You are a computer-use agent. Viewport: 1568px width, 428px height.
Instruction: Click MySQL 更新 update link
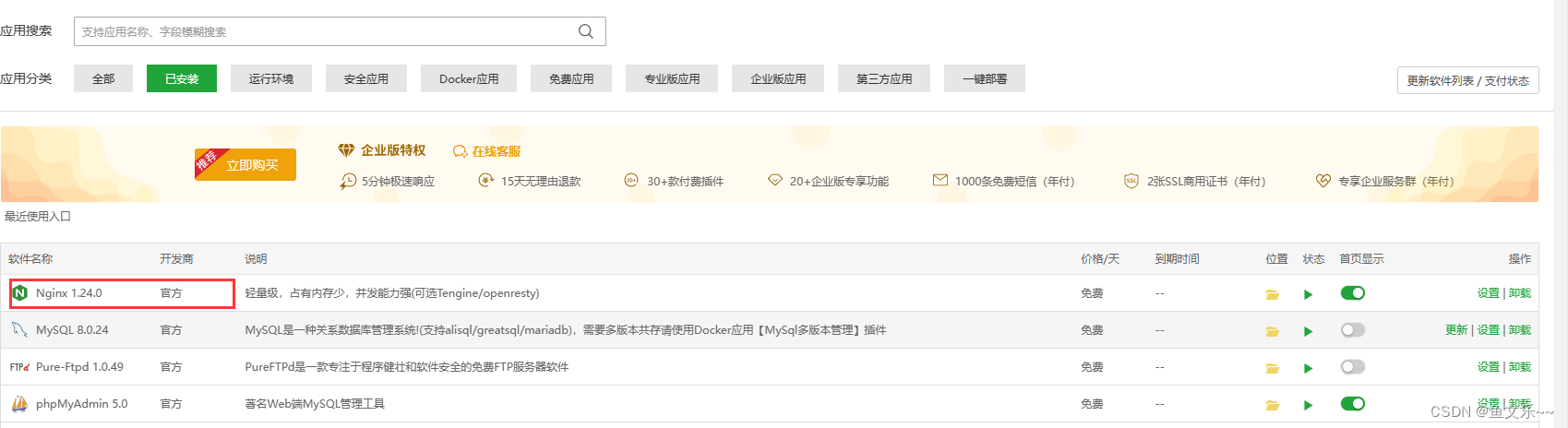(1456, 330)
